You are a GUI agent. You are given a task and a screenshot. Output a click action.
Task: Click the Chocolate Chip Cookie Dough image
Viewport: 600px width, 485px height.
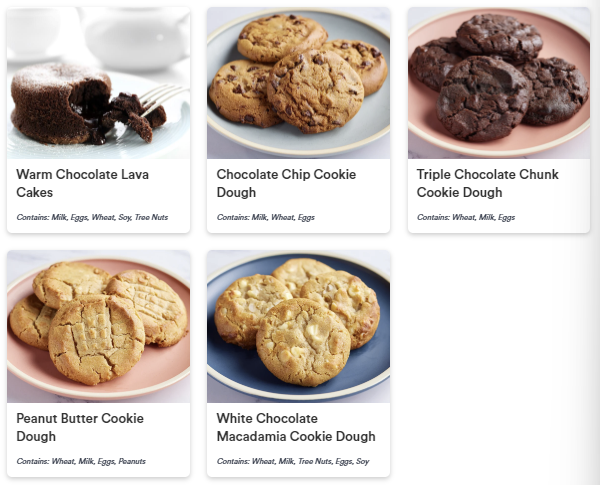[298, 83]
